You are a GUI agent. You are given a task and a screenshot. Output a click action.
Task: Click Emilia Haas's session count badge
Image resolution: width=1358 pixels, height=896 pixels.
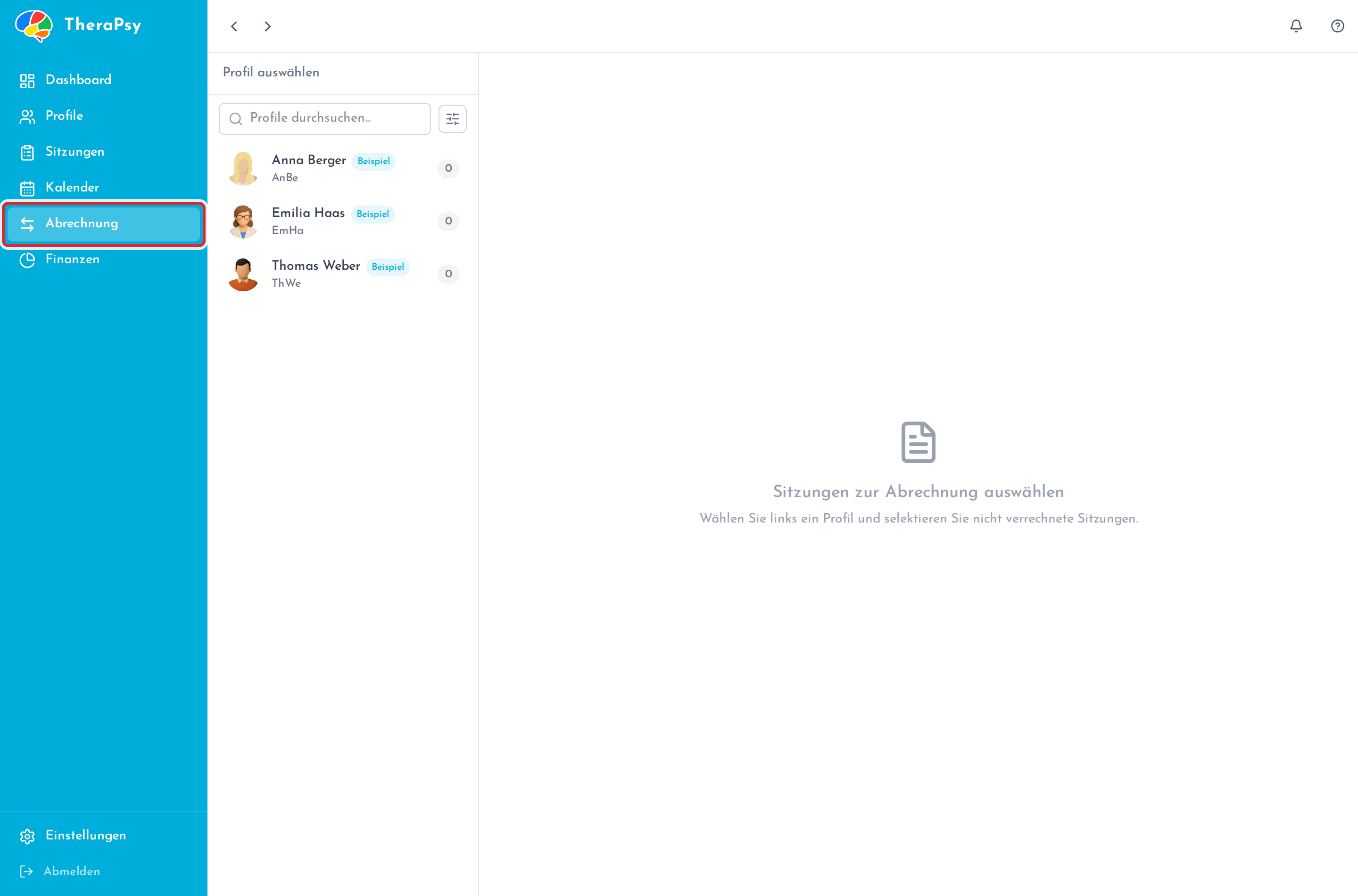pos(448,221)
